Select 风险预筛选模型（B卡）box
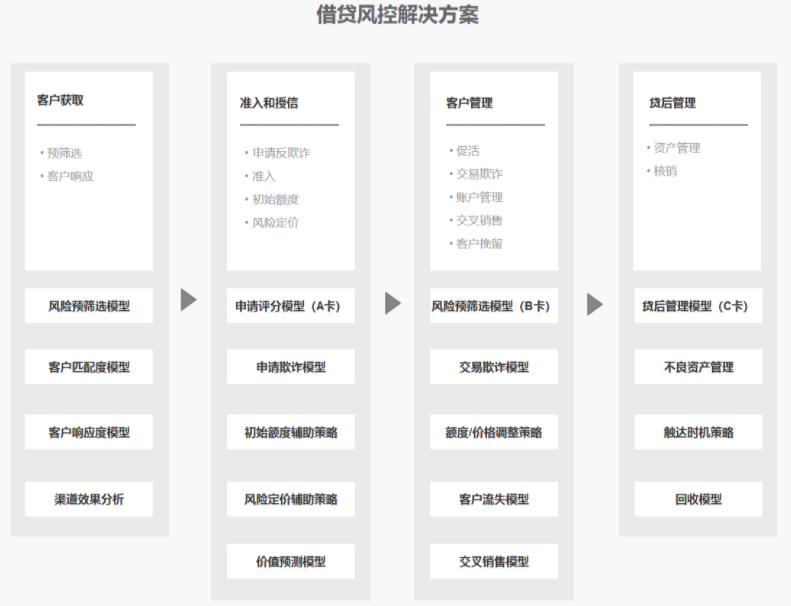The height and width of the screenshot is (606, 791). 494,306
